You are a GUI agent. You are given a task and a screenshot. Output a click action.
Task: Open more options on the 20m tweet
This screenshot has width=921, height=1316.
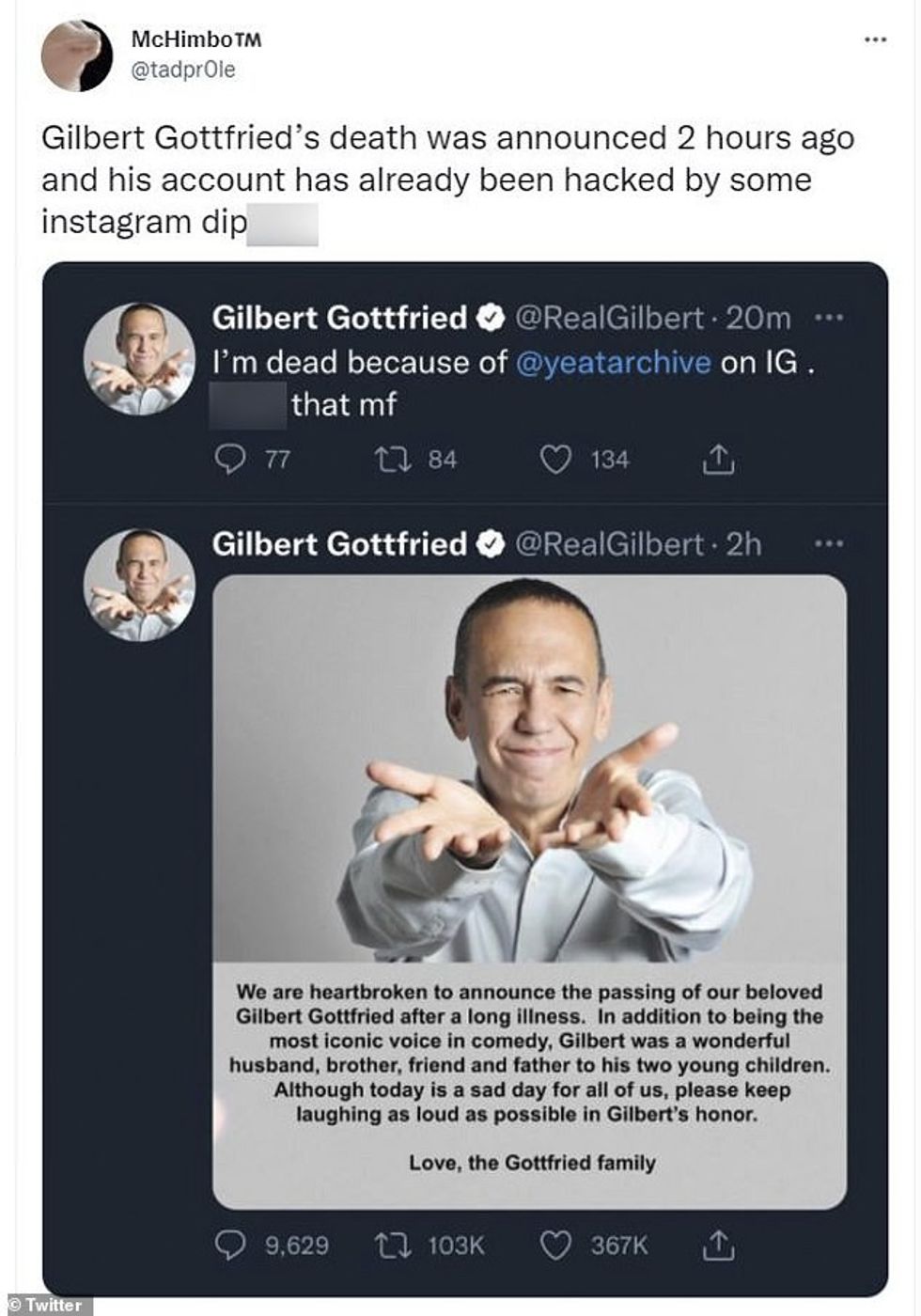[x=828, y=318]
